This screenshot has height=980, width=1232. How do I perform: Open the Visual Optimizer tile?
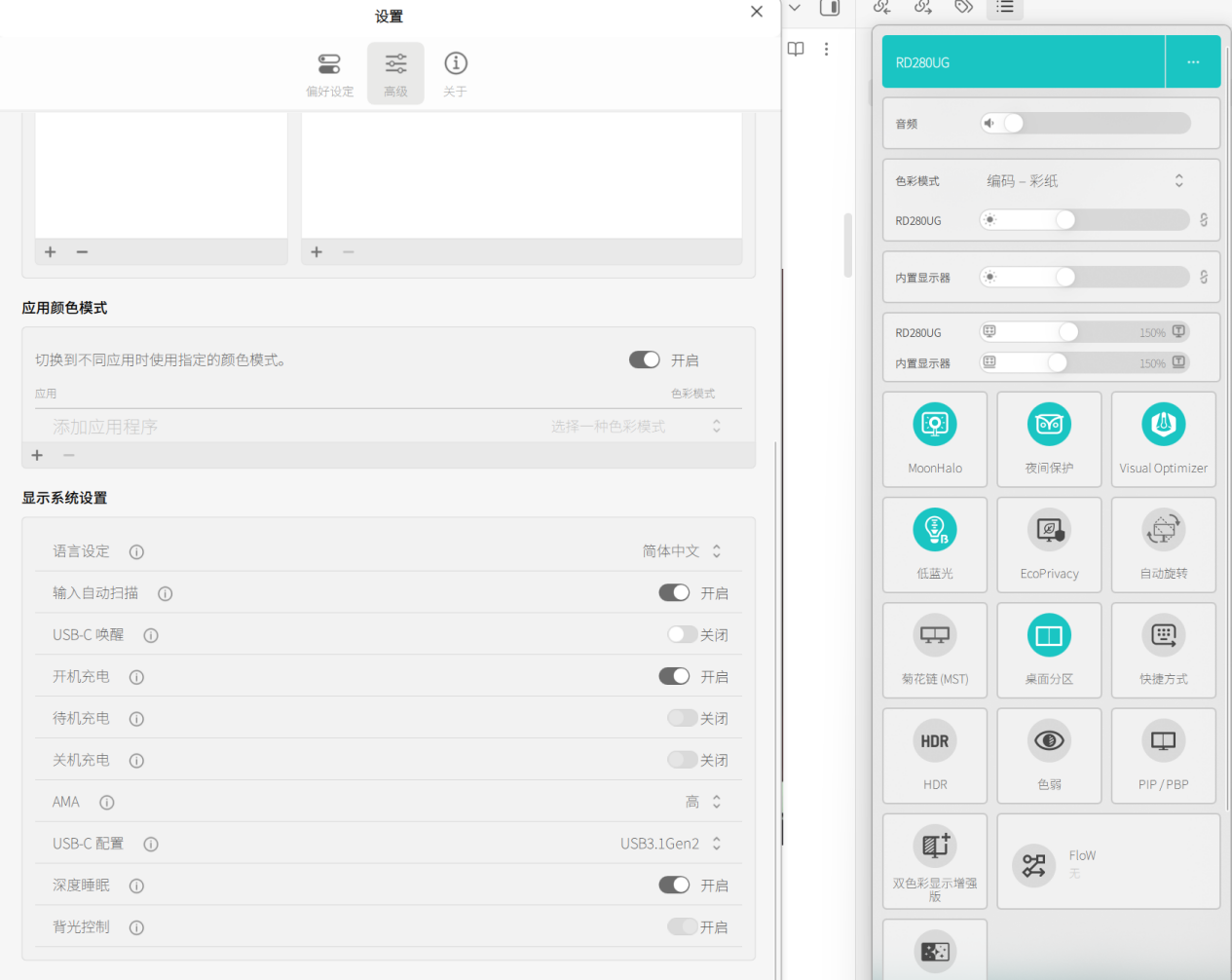(1163, 439)
